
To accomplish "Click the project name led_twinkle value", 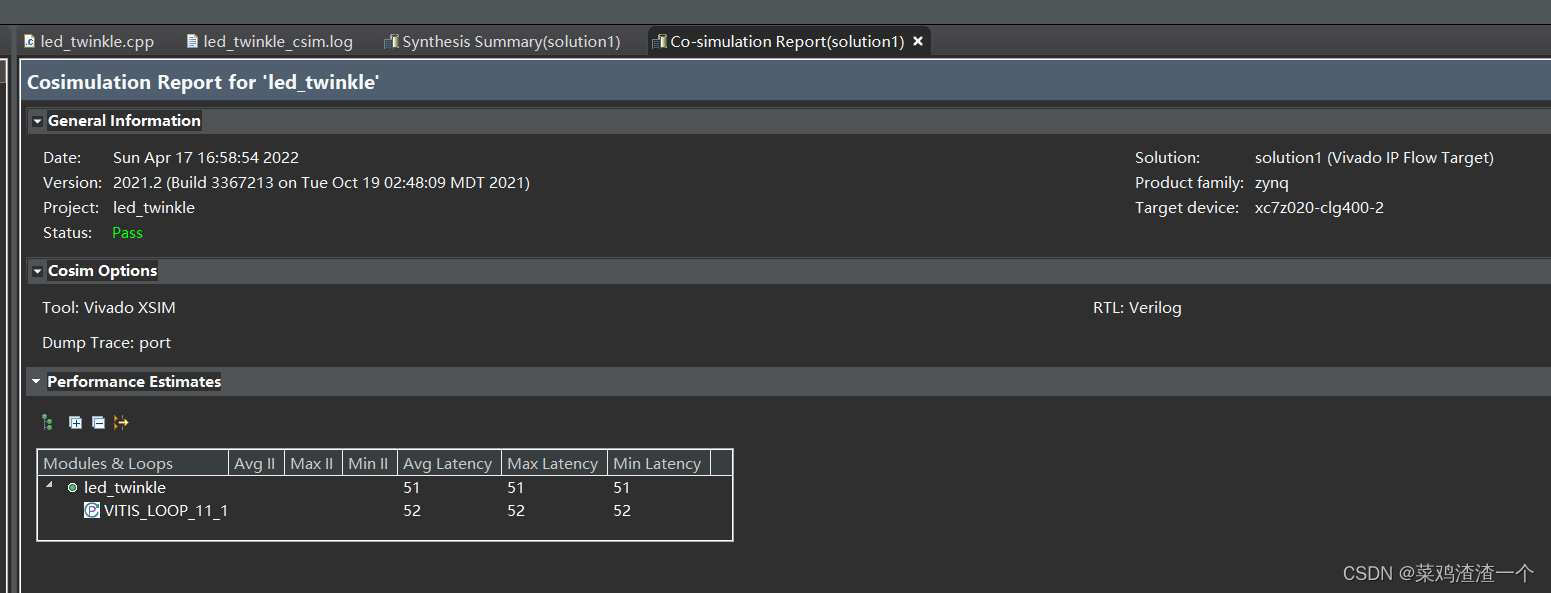I will 154,207.
